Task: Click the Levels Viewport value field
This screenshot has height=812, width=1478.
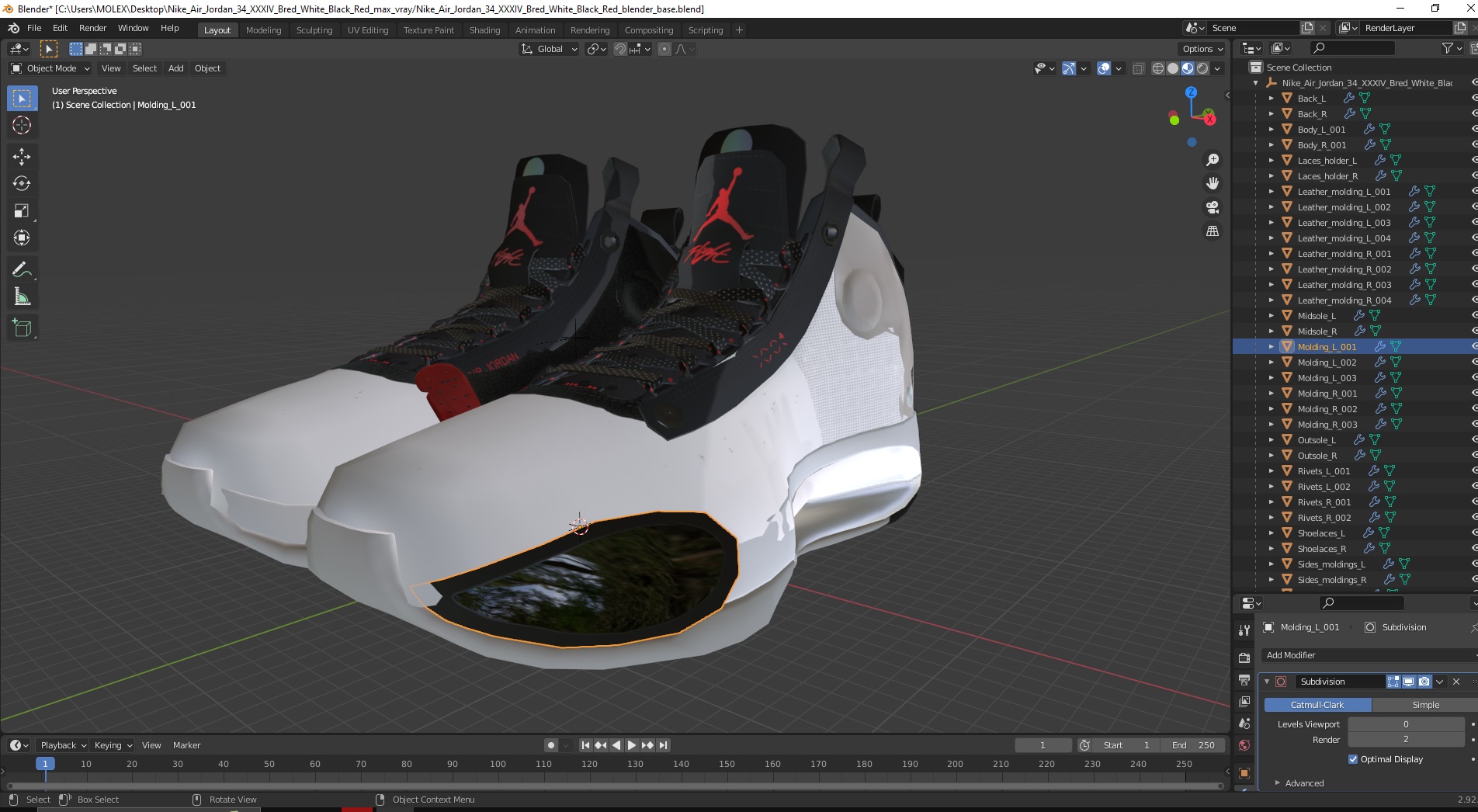Action: point(1406,724)
